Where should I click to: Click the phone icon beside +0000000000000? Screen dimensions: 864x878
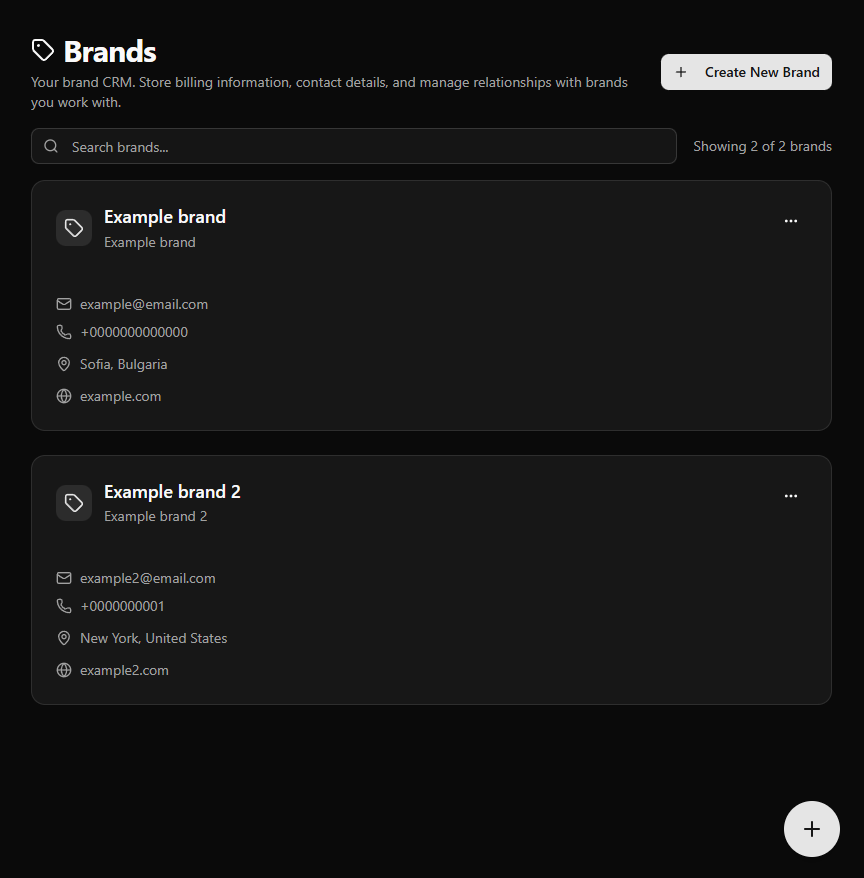[64, 332]
